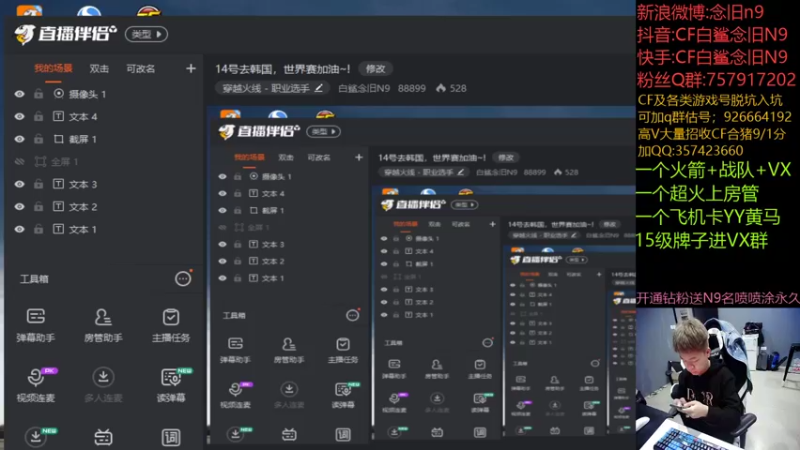This screenshot has width=800, height=450.
Task: Toggle the lock on 文本 4
Action: click(38, 116)
